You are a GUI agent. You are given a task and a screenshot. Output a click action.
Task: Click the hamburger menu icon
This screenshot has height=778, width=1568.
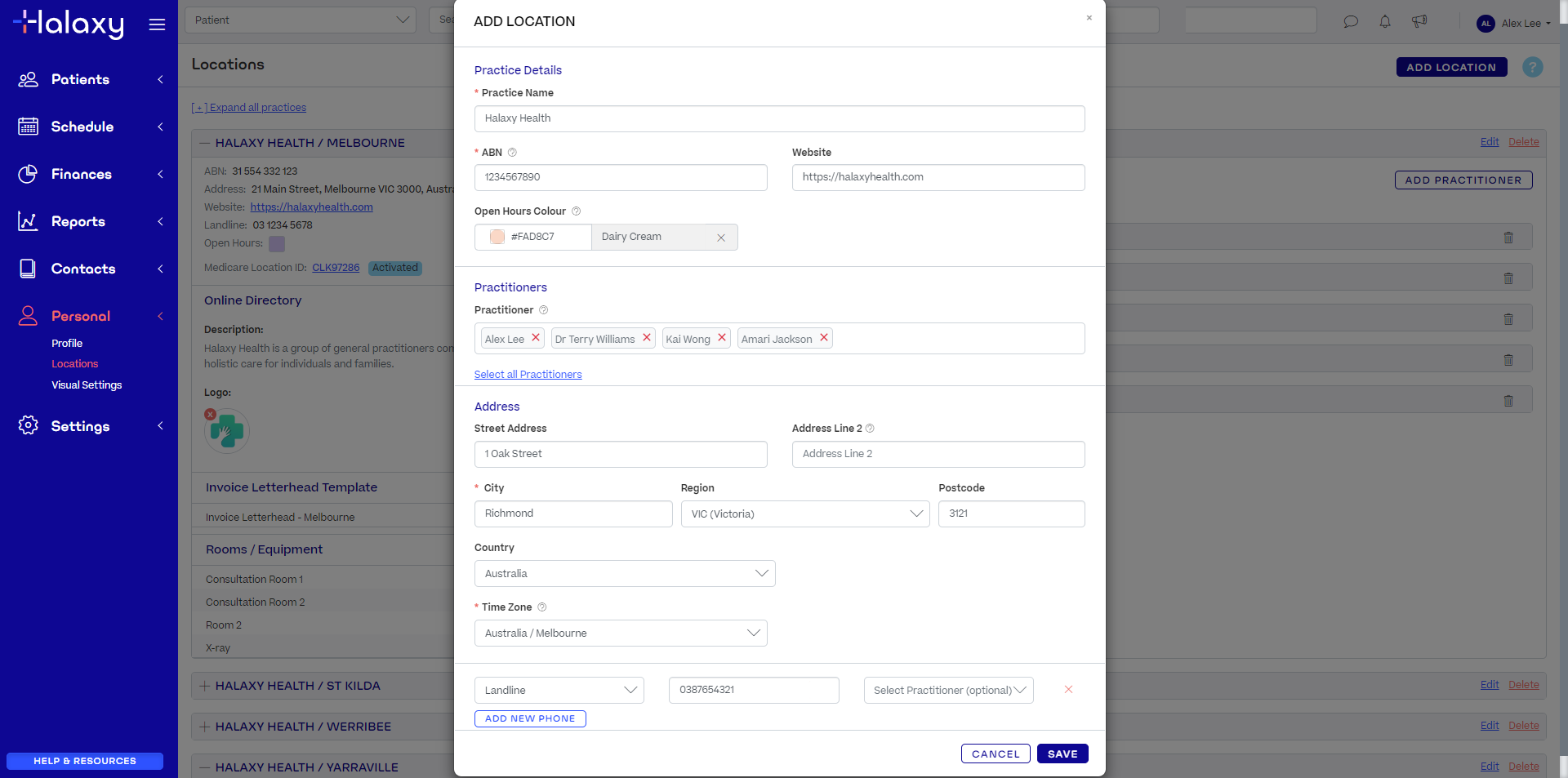(x=157, y=24)
